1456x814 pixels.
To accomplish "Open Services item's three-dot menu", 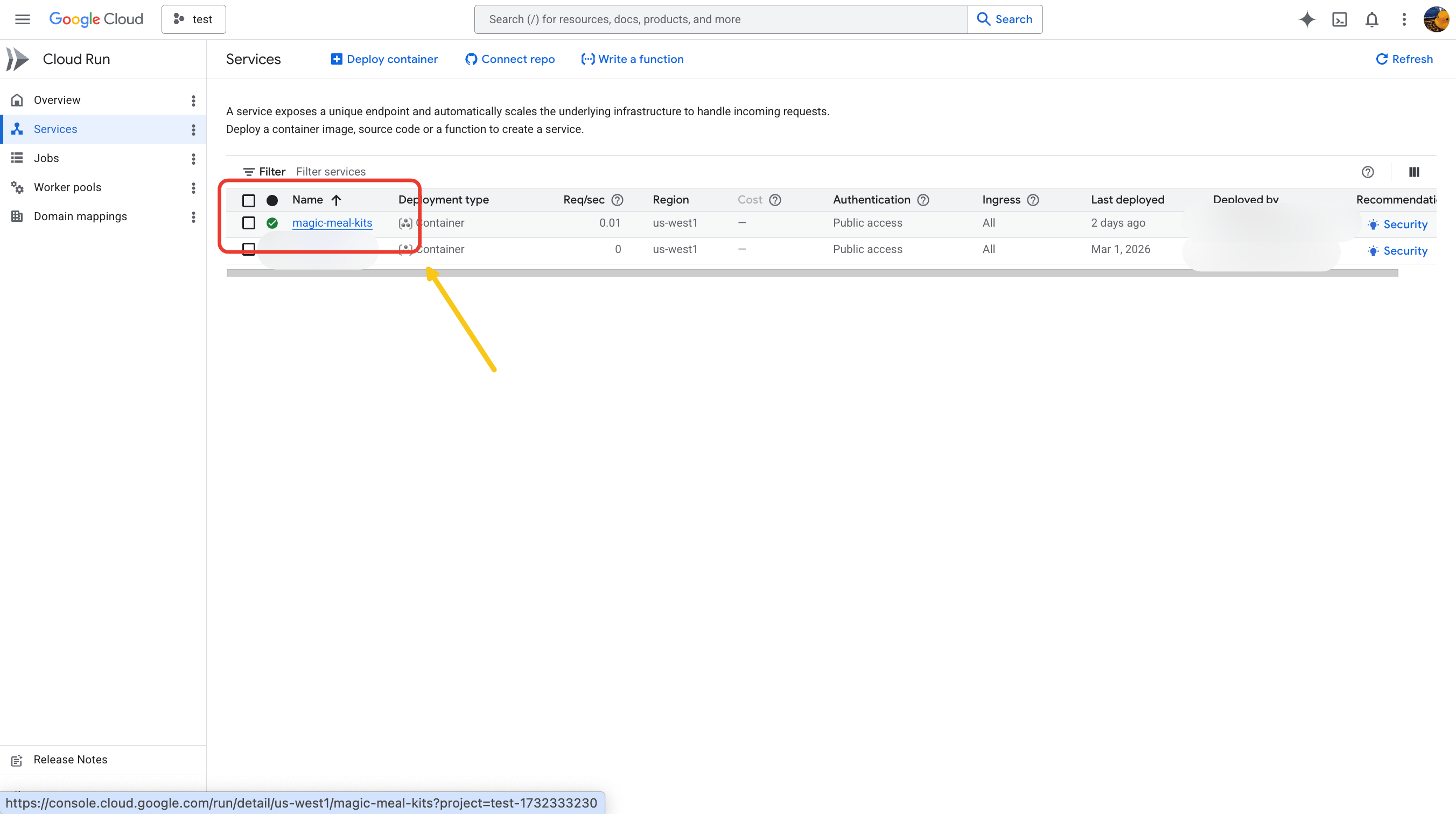I will pyautogui.click(x=193, y=129).
